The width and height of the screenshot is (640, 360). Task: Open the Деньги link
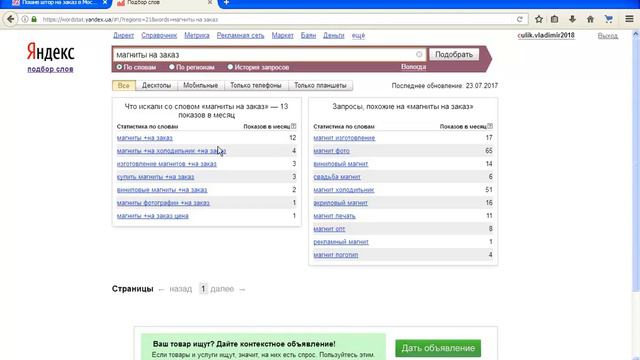pos(333,36)
